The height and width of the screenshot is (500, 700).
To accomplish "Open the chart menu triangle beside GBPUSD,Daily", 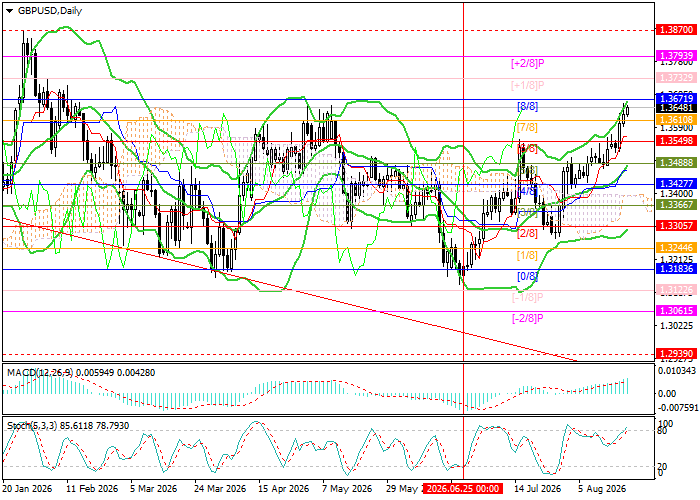I will coord(9,11).
